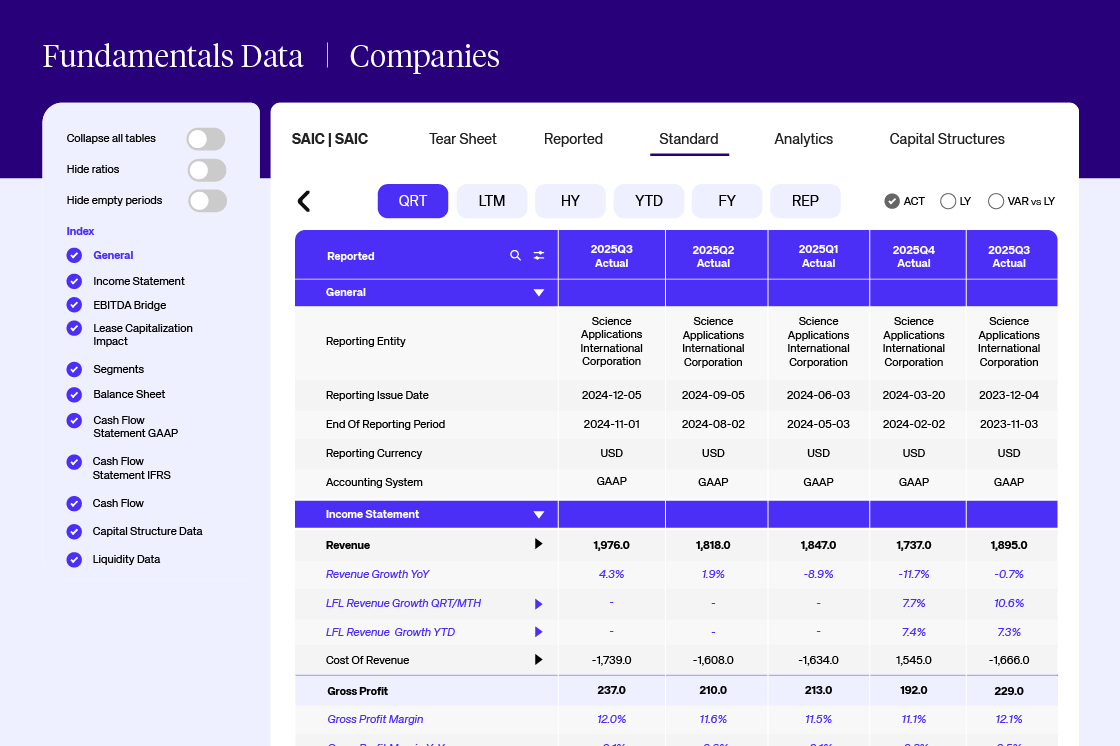Select the YTD period button
The image size is (1120, 746).
coord(649,201)
